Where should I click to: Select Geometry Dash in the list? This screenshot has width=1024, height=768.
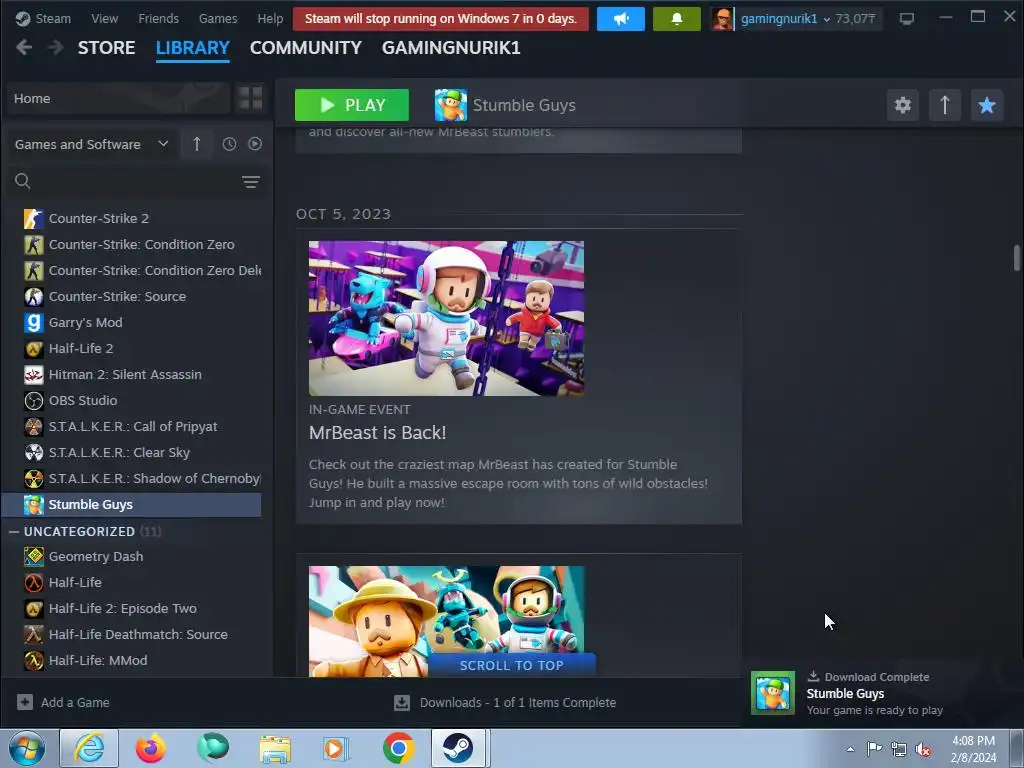pos(95,556)
